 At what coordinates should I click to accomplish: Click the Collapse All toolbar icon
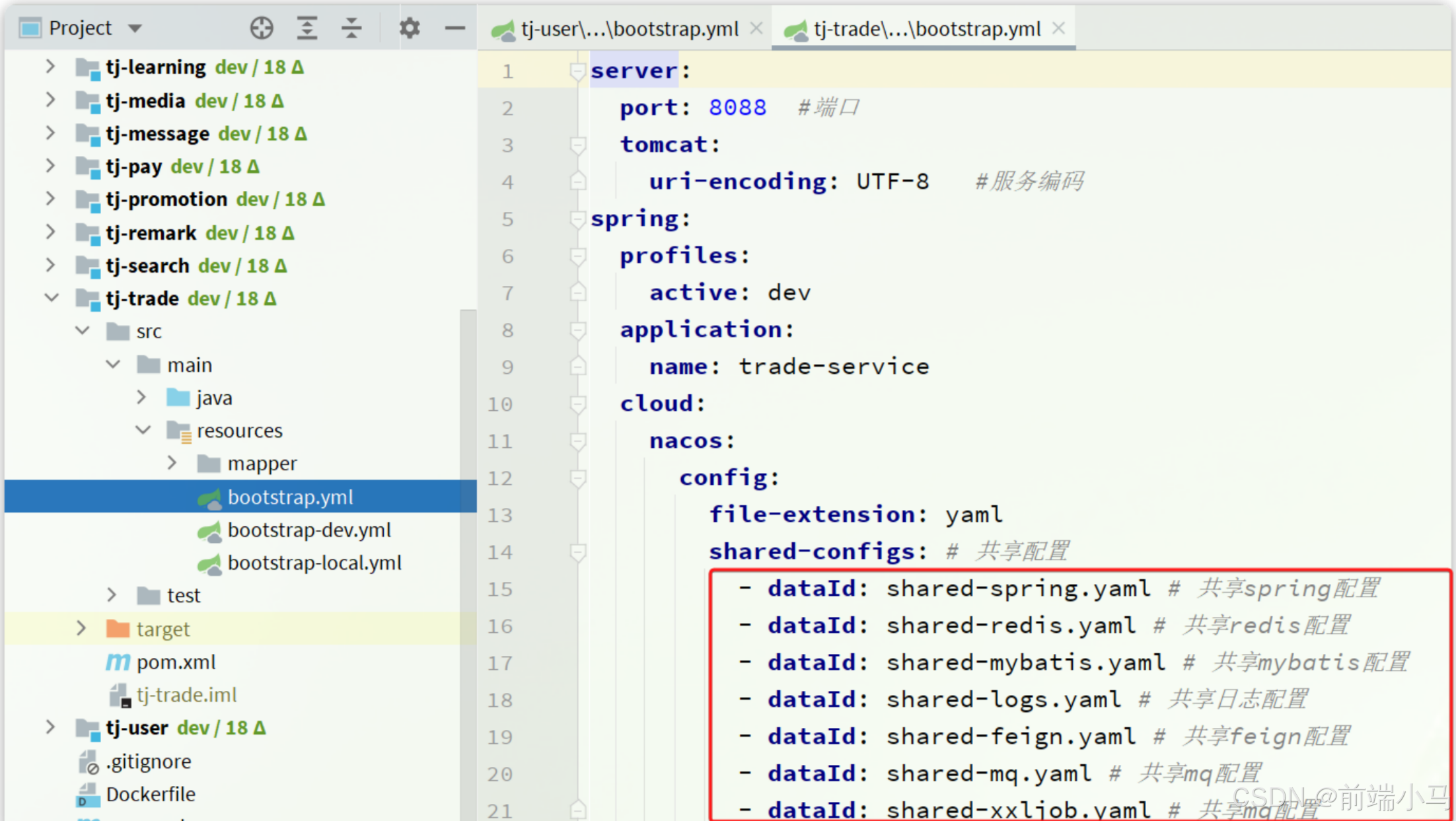[x=351, y=28]
